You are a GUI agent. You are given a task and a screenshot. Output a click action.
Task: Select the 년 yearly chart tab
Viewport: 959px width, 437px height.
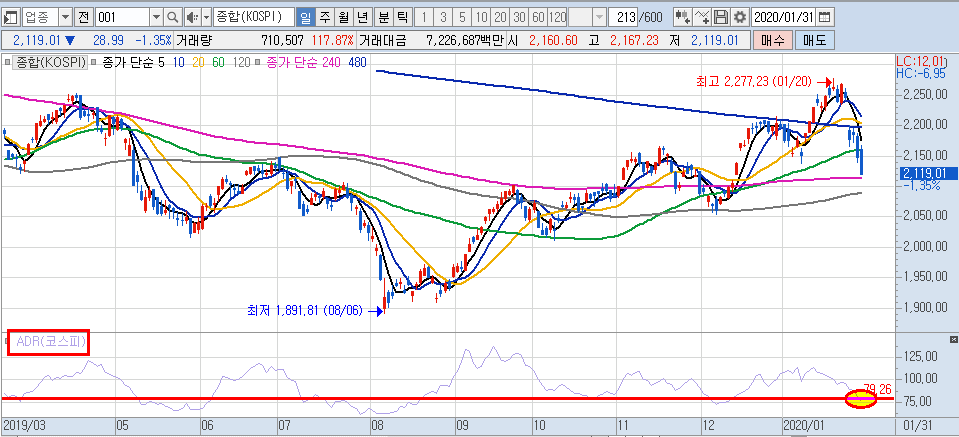[x=363, y=17]
